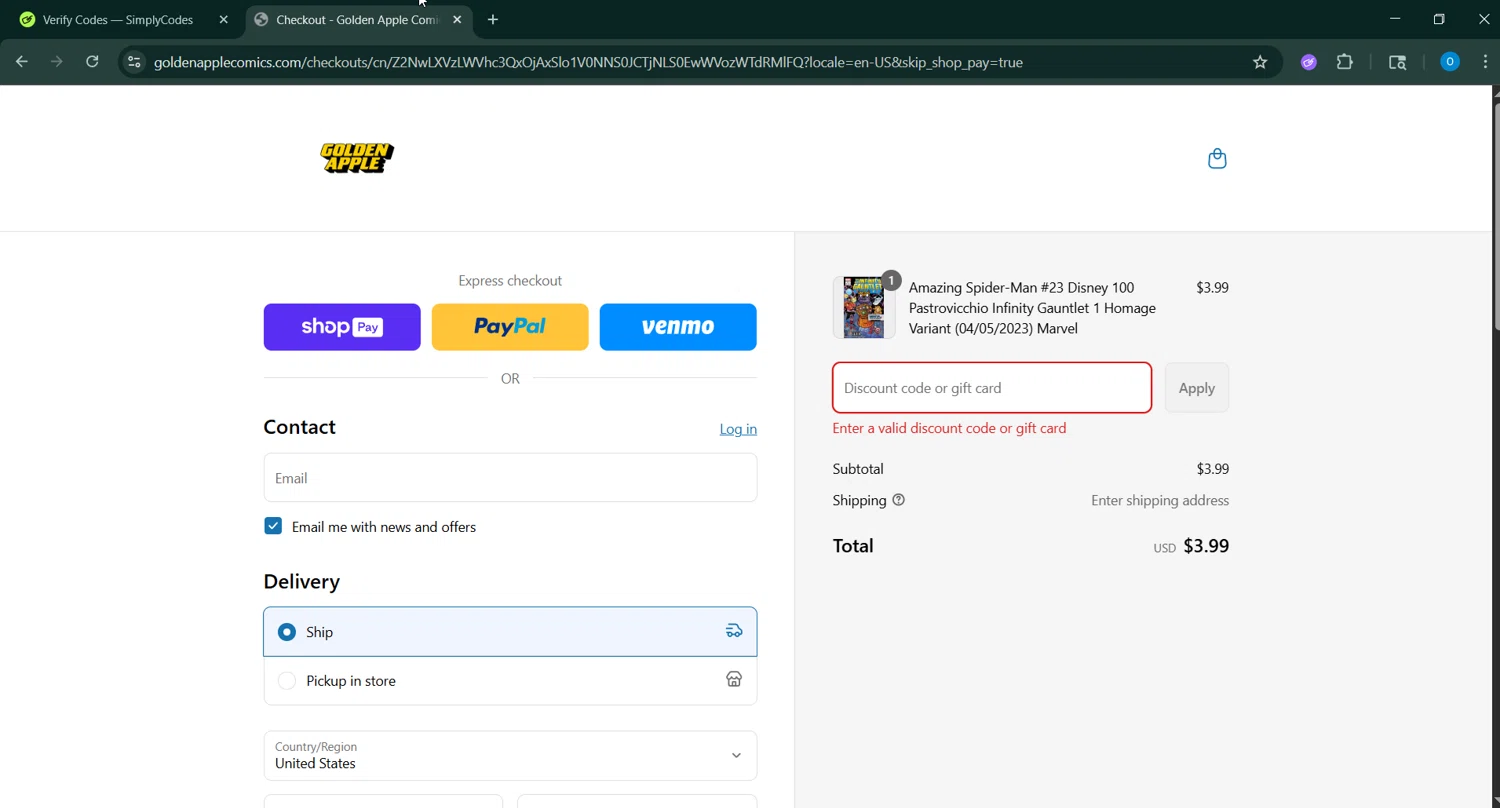Go forward in browser history
This screenshot has height=808, width=1500.
tap(57, 62)
